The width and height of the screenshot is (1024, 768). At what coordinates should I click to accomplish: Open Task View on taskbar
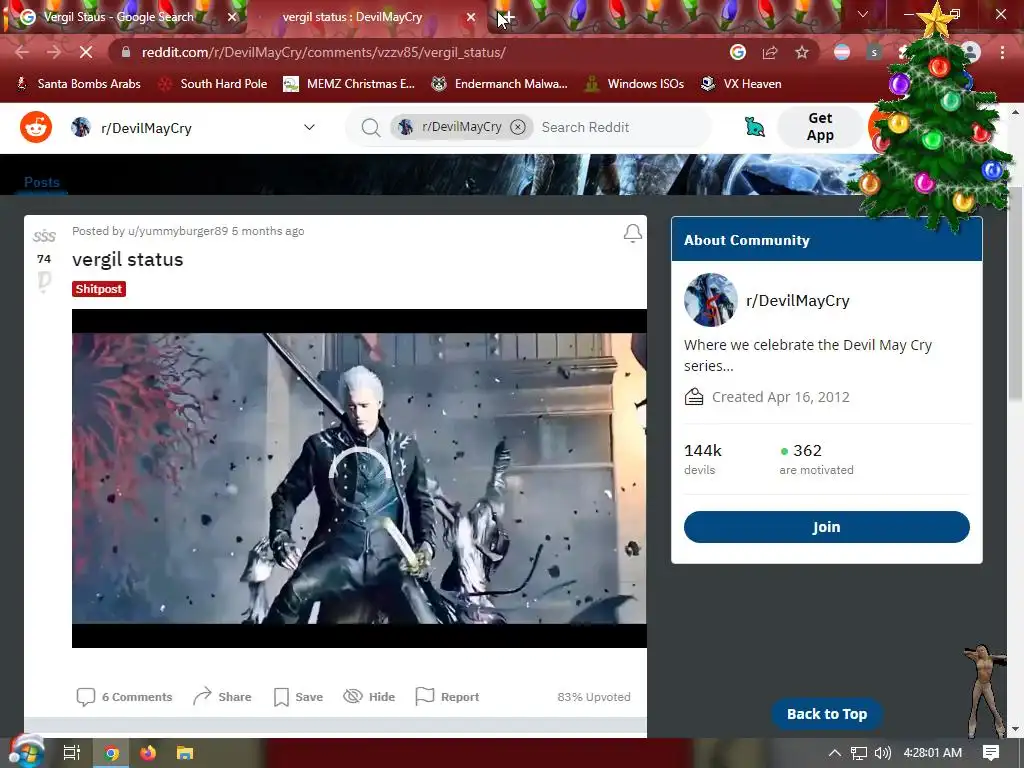click(x=71, y=753)
